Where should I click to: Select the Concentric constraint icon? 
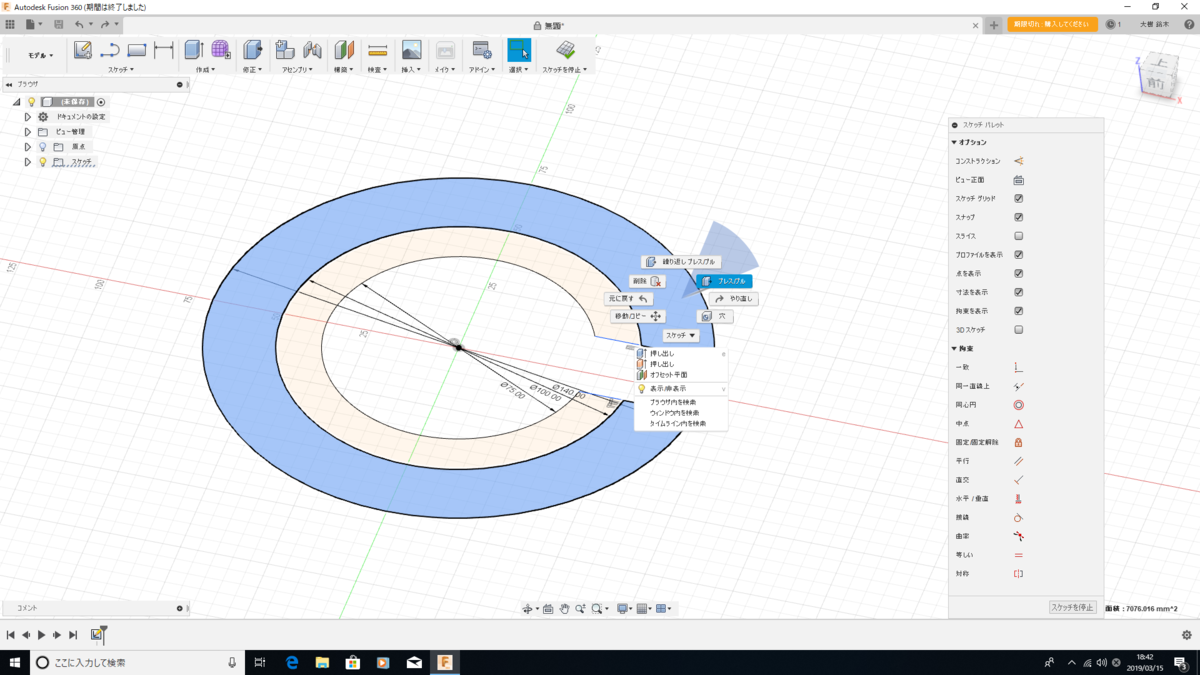tap(1019, 405)
